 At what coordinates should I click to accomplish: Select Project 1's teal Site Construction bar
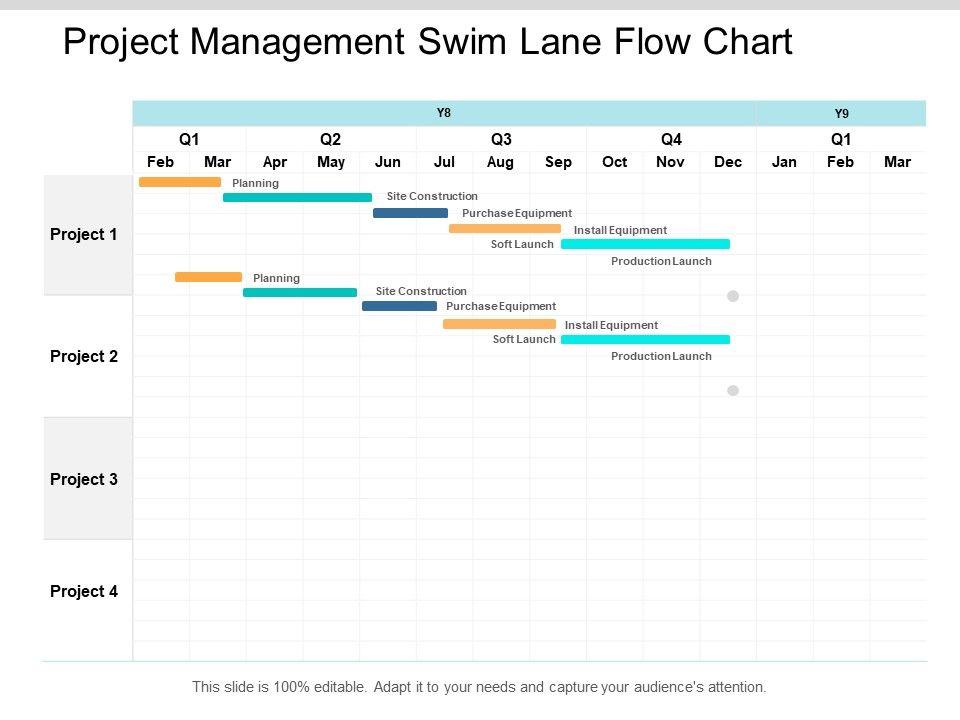pos(297,198)
